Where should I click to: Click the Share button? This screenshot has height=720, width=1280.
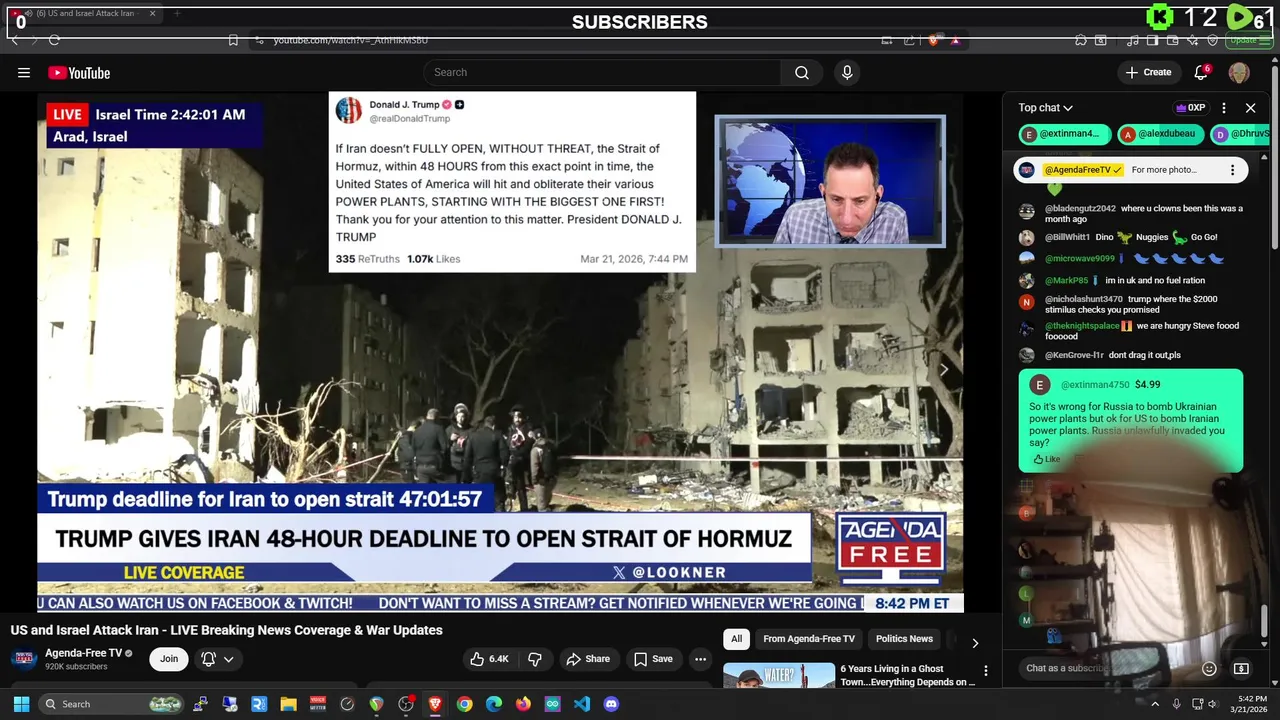click(588, 659)
